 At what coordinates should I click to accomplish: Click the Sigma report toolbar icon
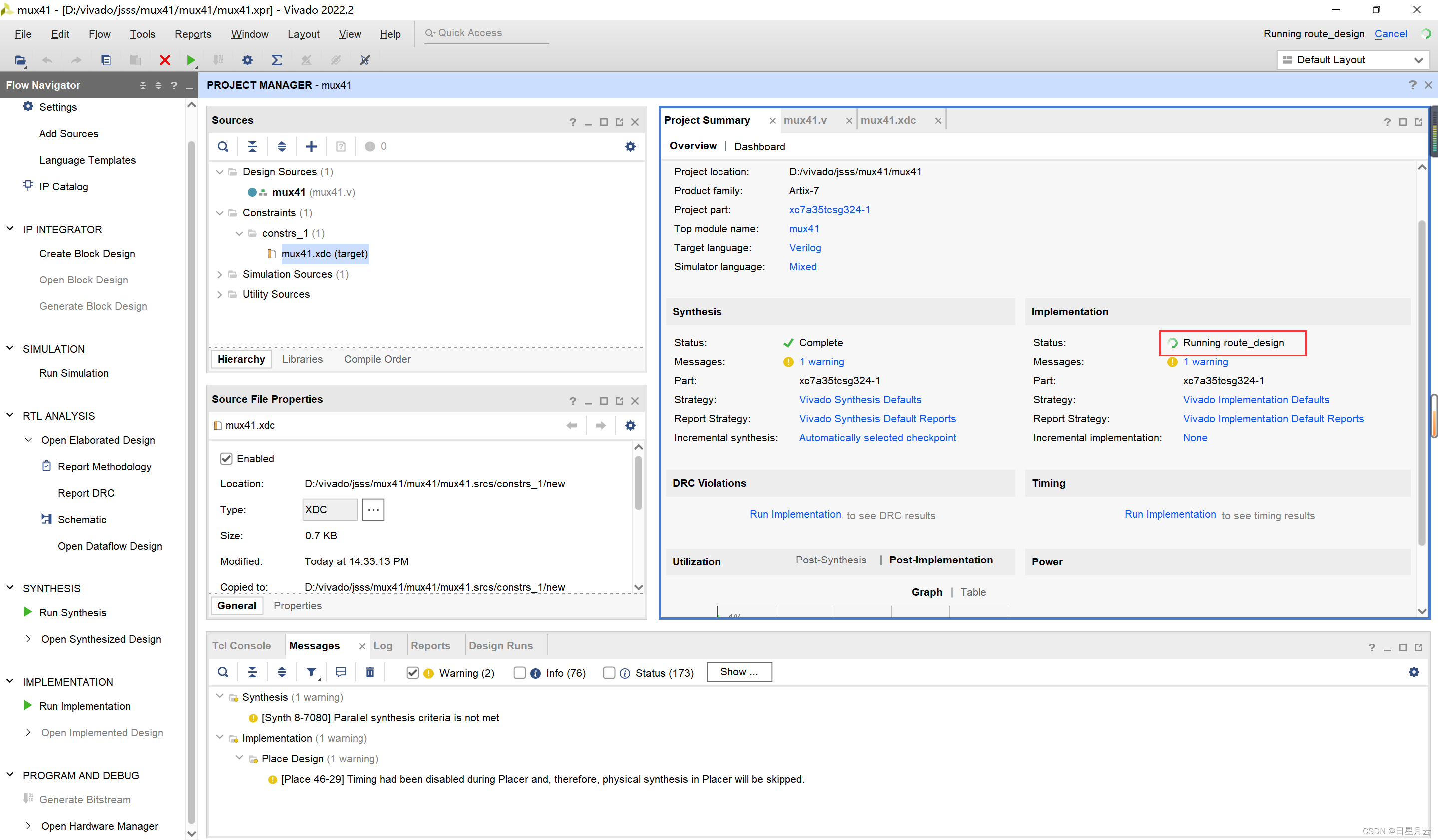277,60
